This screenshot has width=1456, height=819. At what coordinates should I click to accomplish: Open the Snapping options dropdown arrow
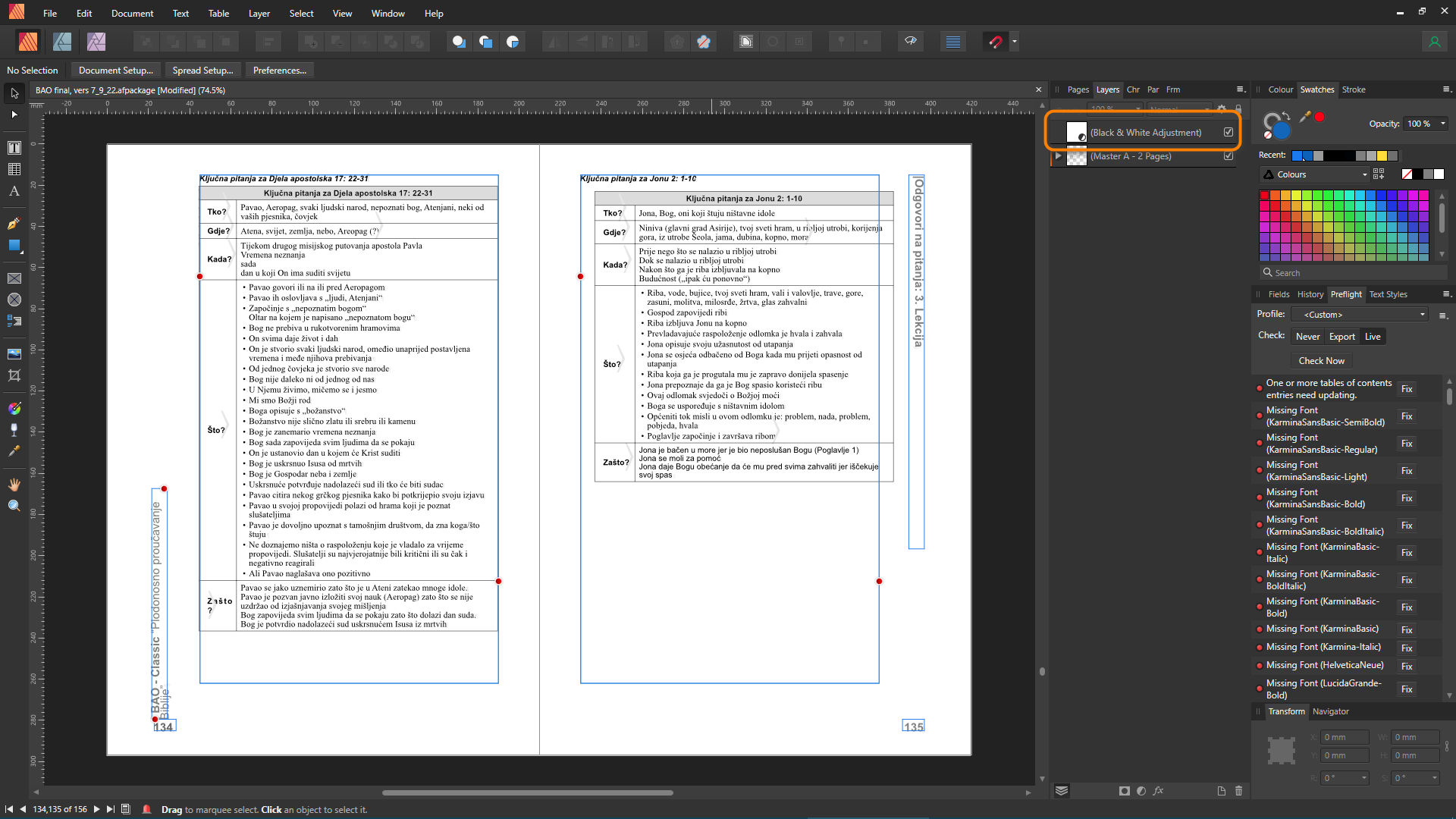pyautogui.click(x=1015, y=42)
